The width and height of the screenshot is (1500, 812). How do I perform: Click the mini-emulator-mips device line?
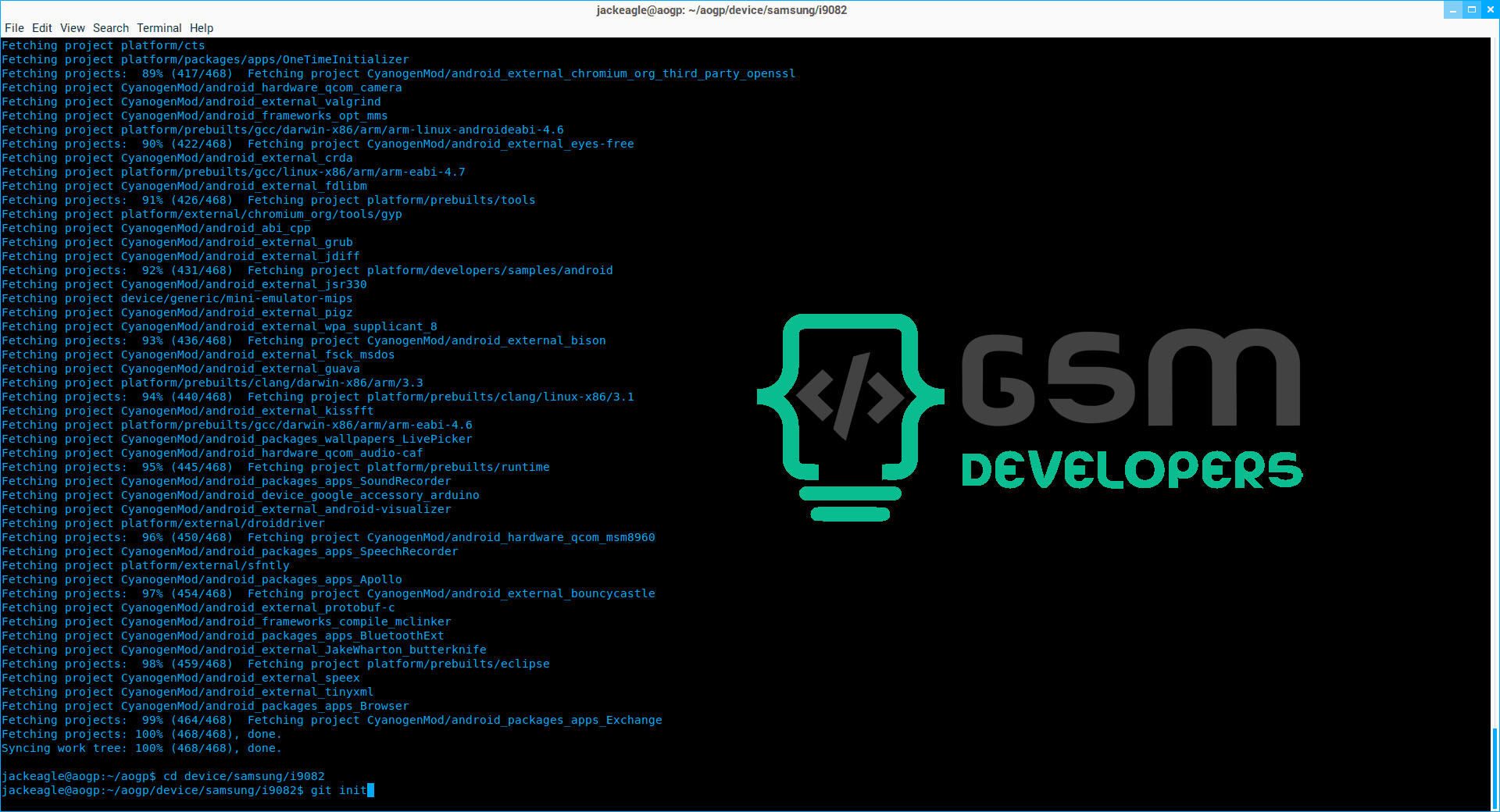(x=177, y=298)
